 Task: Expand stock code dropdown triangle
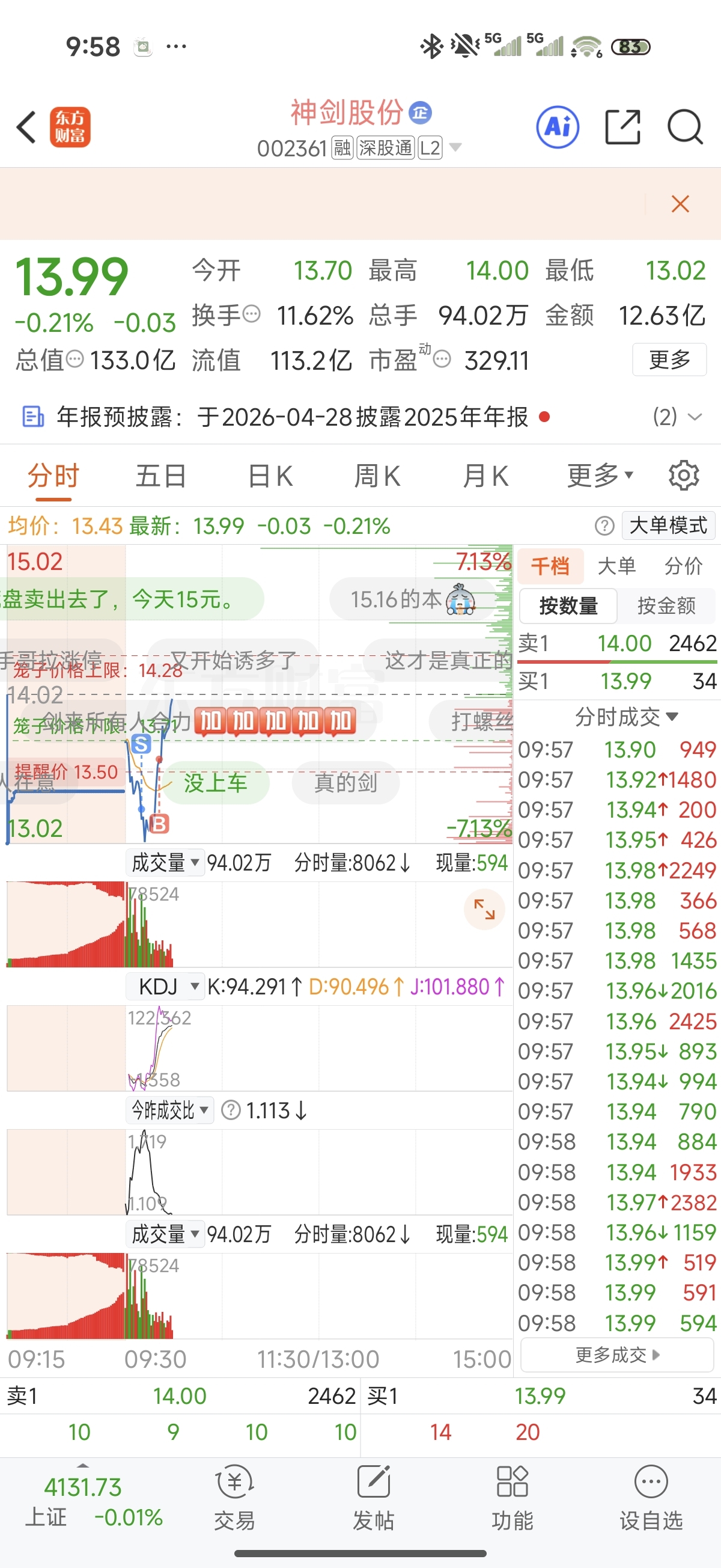tap(455, 147)
